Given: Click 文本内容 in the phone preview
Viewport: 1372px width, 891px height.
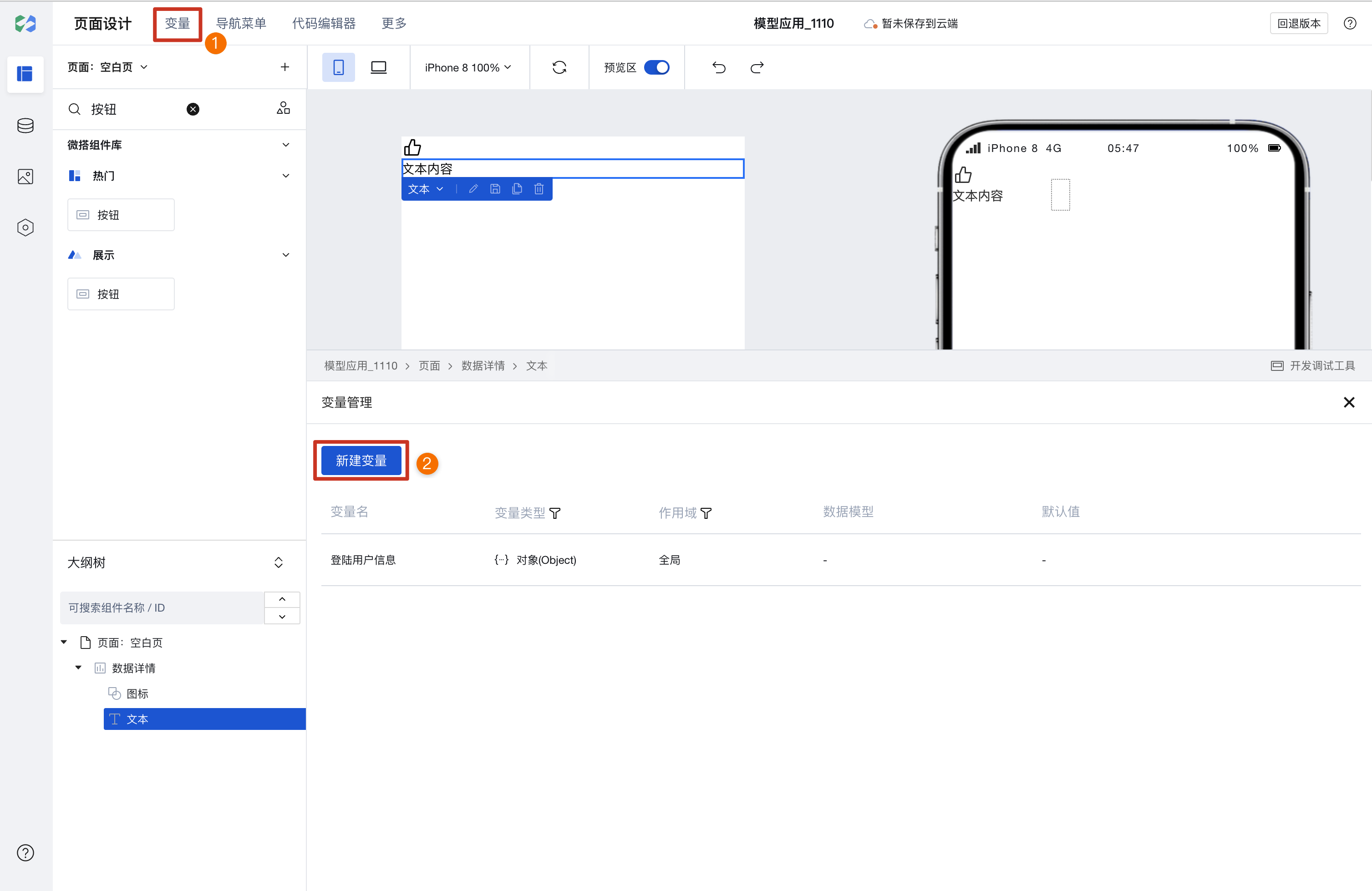Looking at the screenshot, I should pyautogui.click(x=978, y=195).
